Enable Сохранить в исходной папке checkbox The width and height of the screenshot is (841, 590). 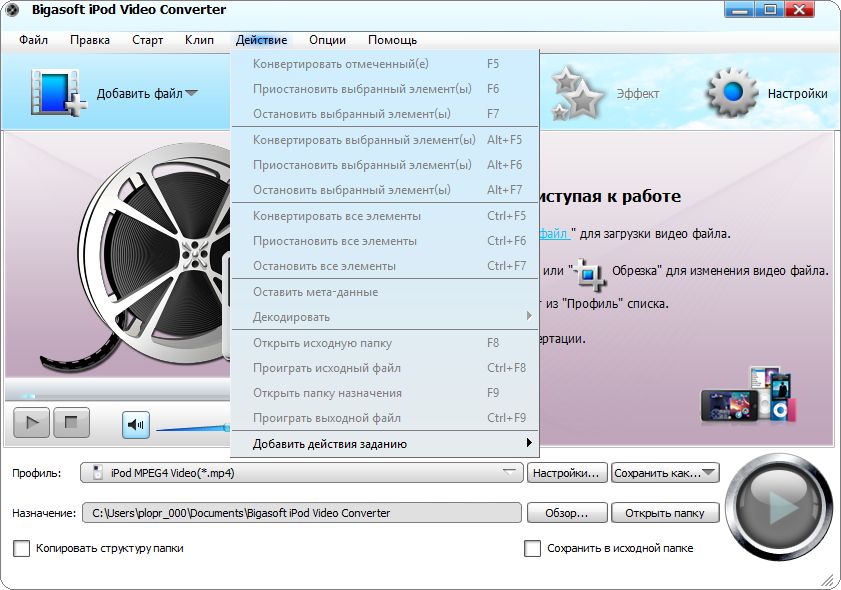pyautogui.click(x=532, y=548)
